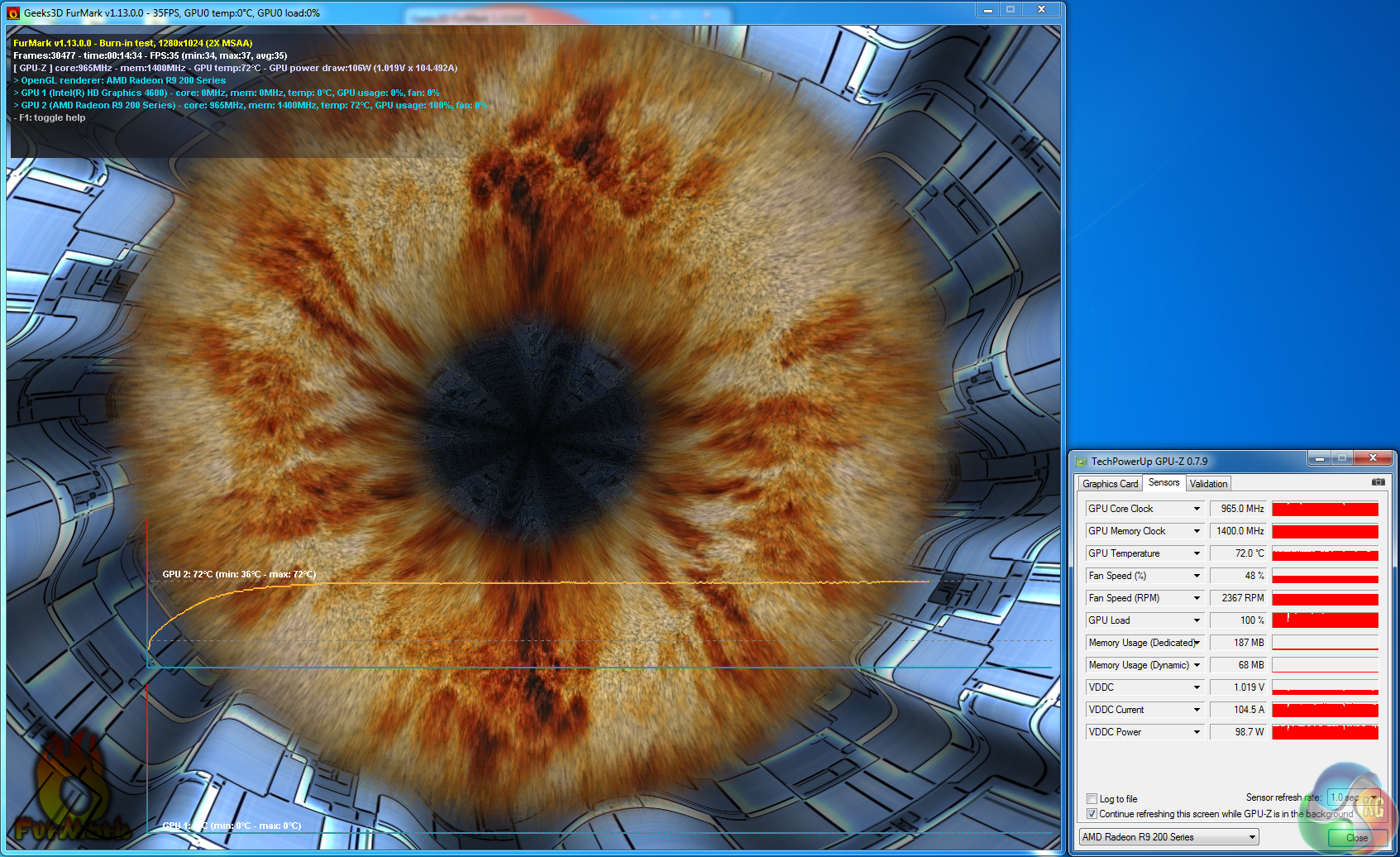Open the Fan Speed (RPM) dropdown
Viewport: 1400px width, 857px height.
click(1196, 598)
